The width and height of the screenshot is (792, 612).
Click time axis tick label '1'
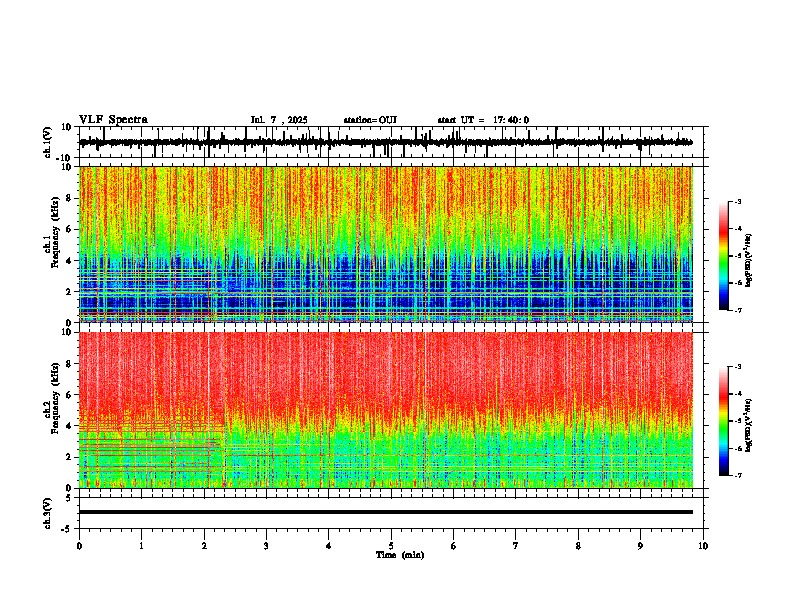[141, 546]
